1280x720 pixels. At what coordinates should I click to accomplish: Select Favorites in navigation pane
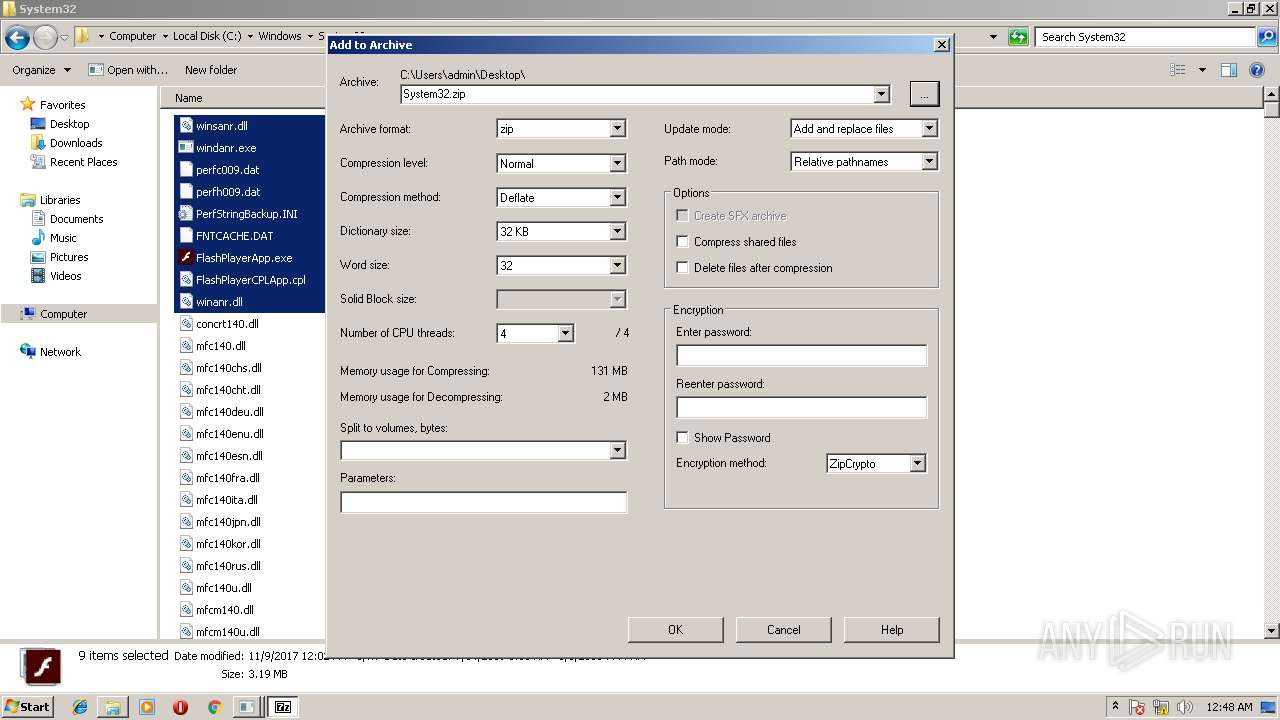coord(62,105)
